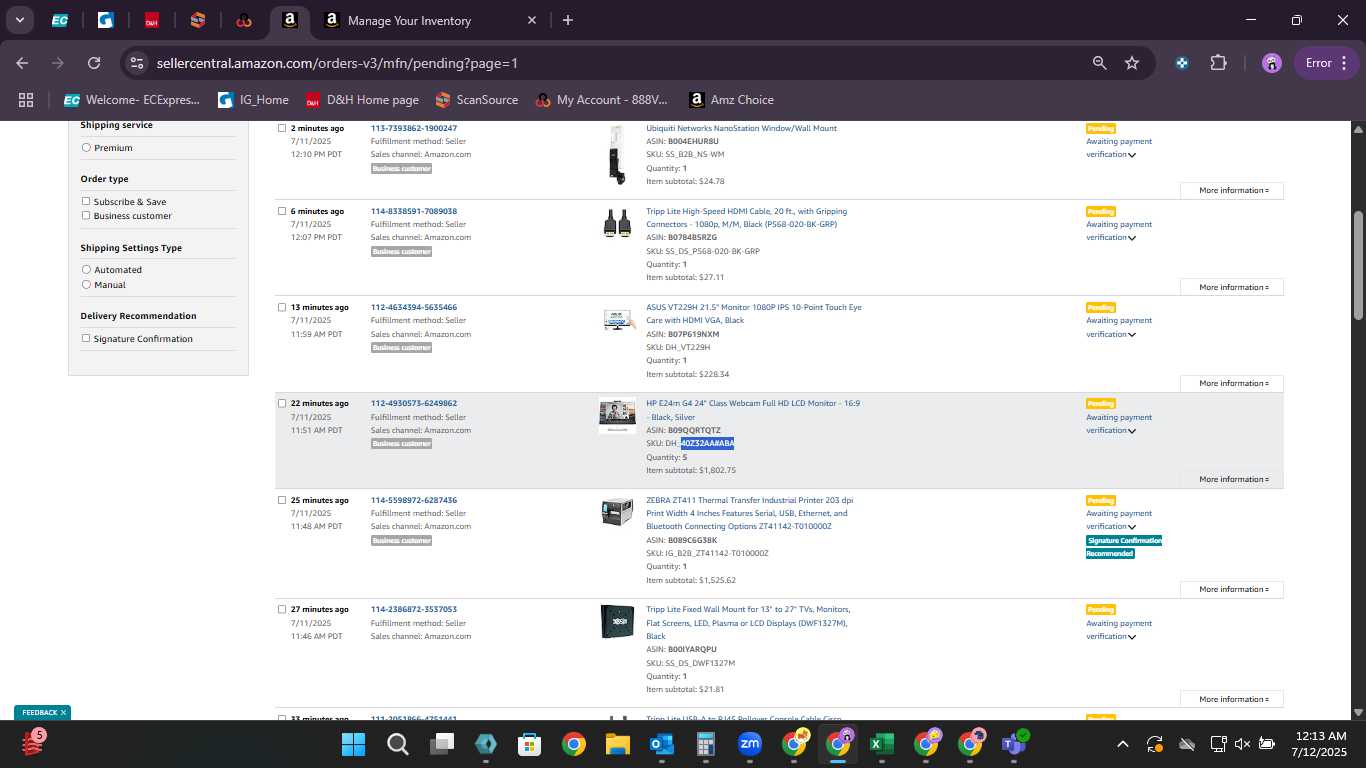Click the Tripp Lite HDMI cable thumbnail

[x=617, y=223]
